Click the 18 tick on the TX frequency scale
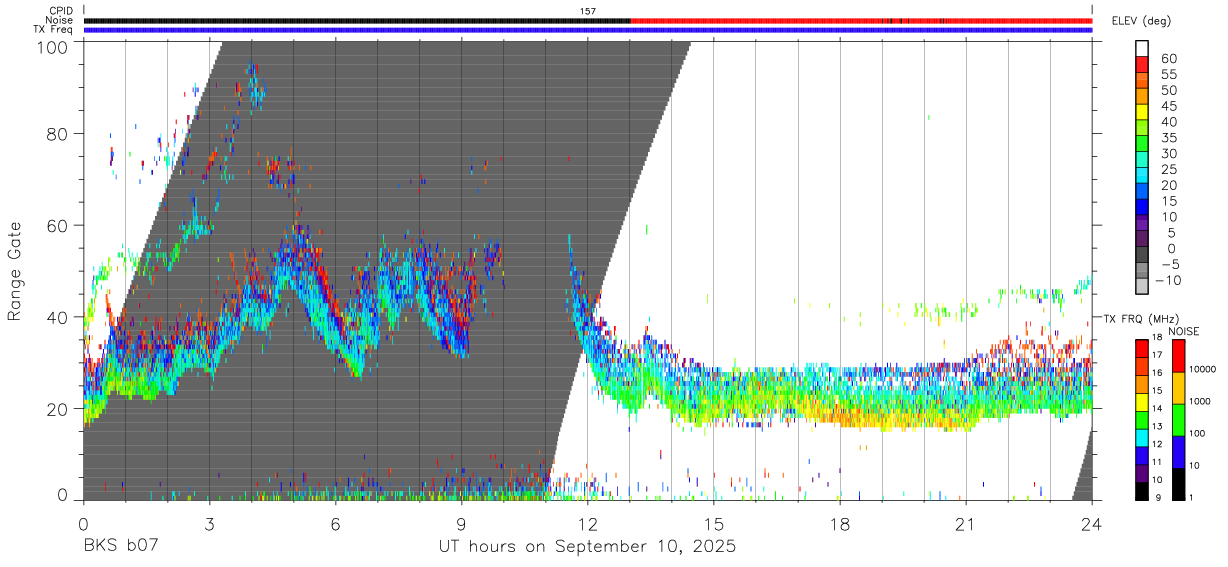Image resolution: width=1228 pixels, height=567 pixels. (1157, 337)
